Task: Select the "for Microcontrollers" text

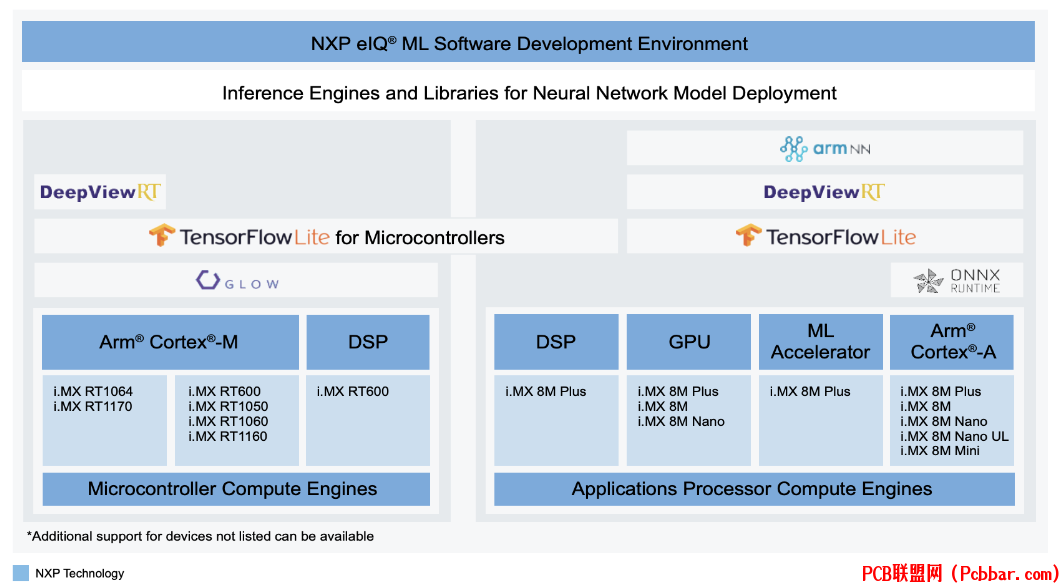Action: [420, 237]
